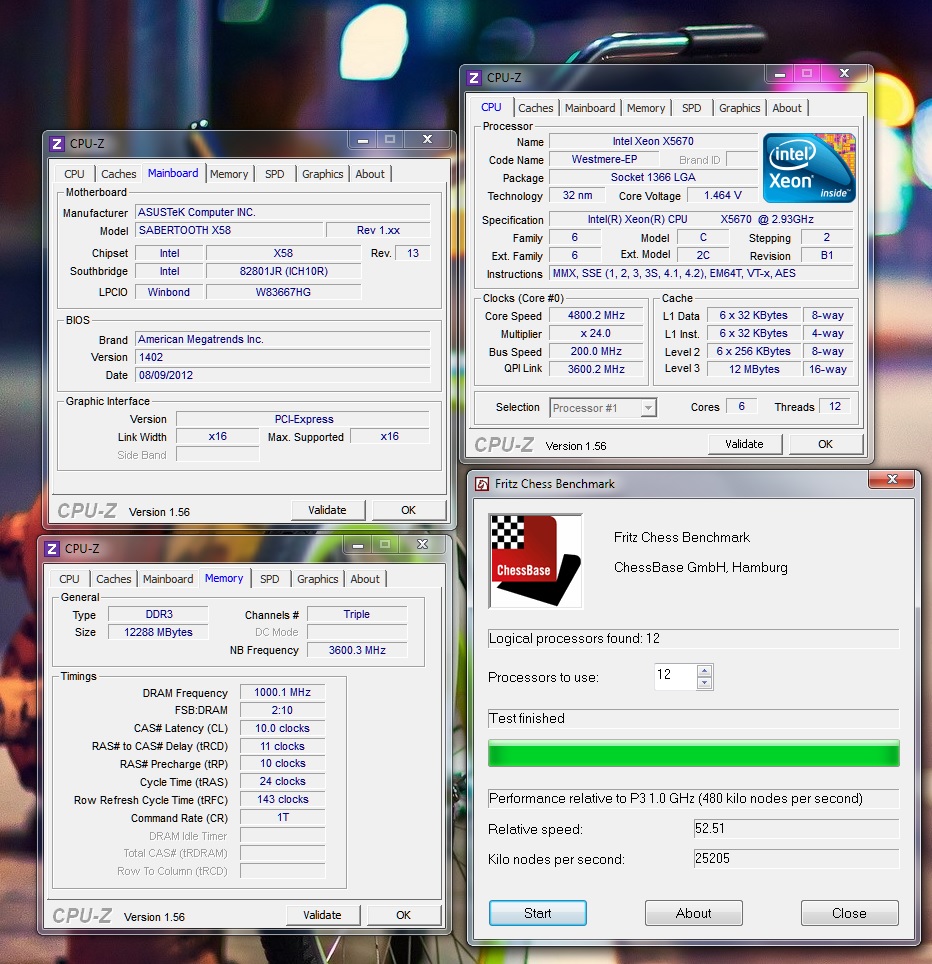
Task: Click Validate in Memory window
Action: tap(322, 915)
